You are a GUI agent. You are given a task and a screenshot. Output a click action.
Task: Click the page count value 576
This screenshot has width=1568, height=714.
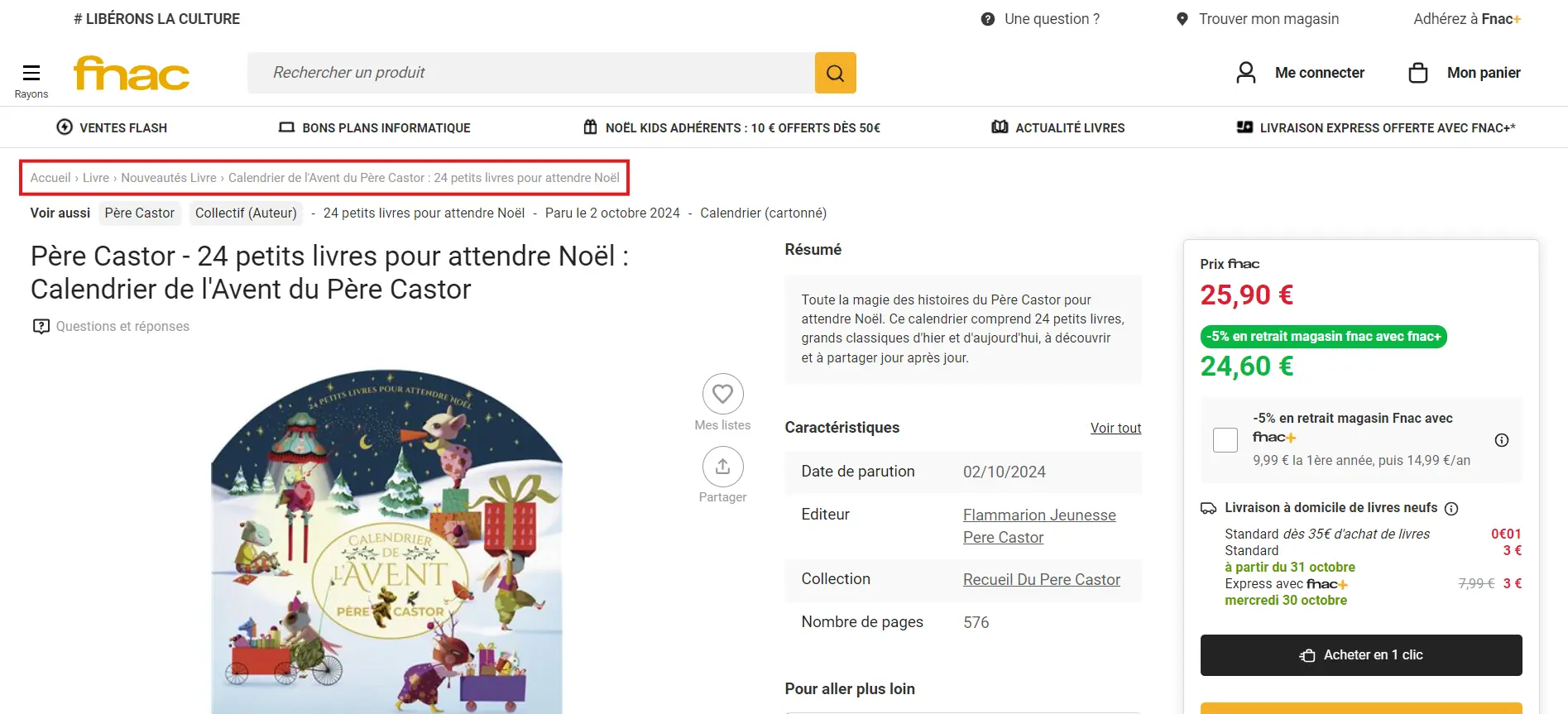(976, 622)
